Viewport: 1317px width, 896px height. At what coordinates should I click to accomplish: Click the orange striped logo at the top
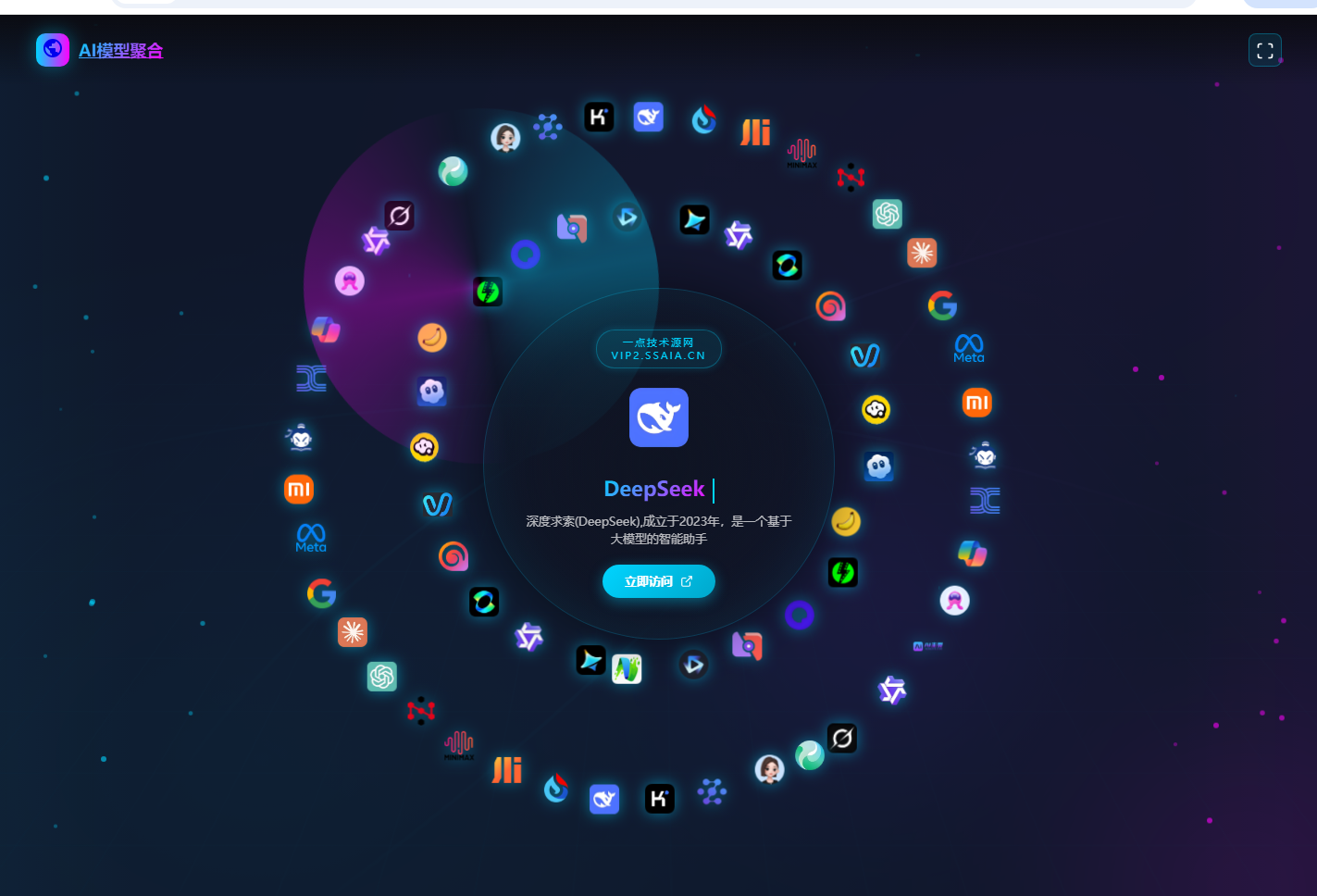point(755,132)
